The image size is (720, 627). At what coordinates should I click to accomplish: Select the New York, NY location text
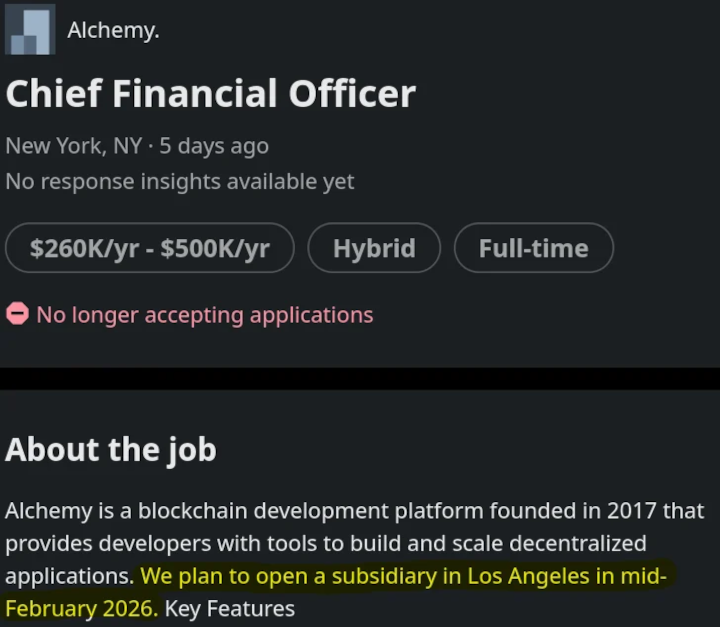[x=73, y=145]
